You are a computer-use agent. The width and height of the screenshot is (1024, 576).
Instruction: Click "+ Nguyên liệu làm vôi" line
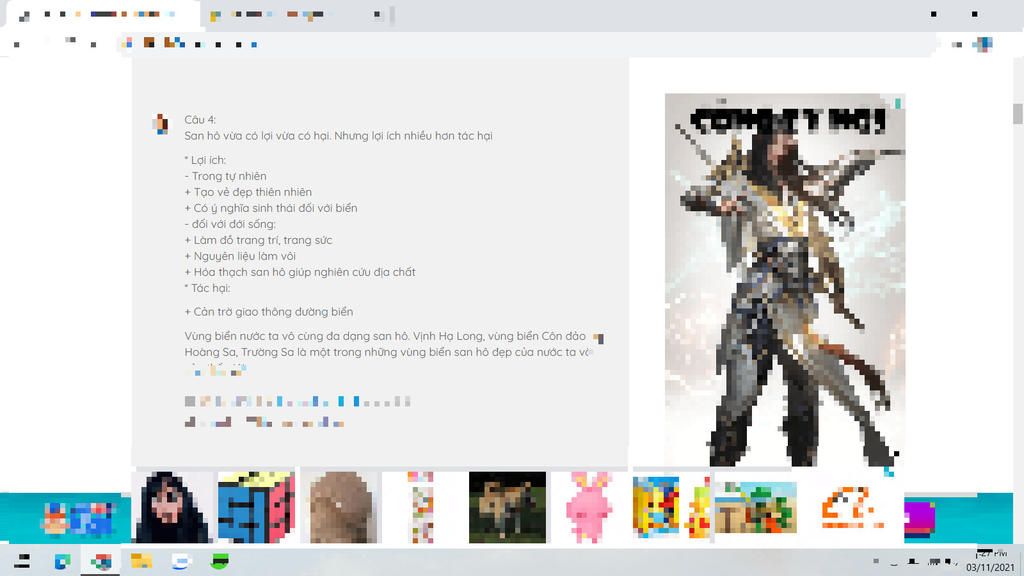[x=240, y=256]
